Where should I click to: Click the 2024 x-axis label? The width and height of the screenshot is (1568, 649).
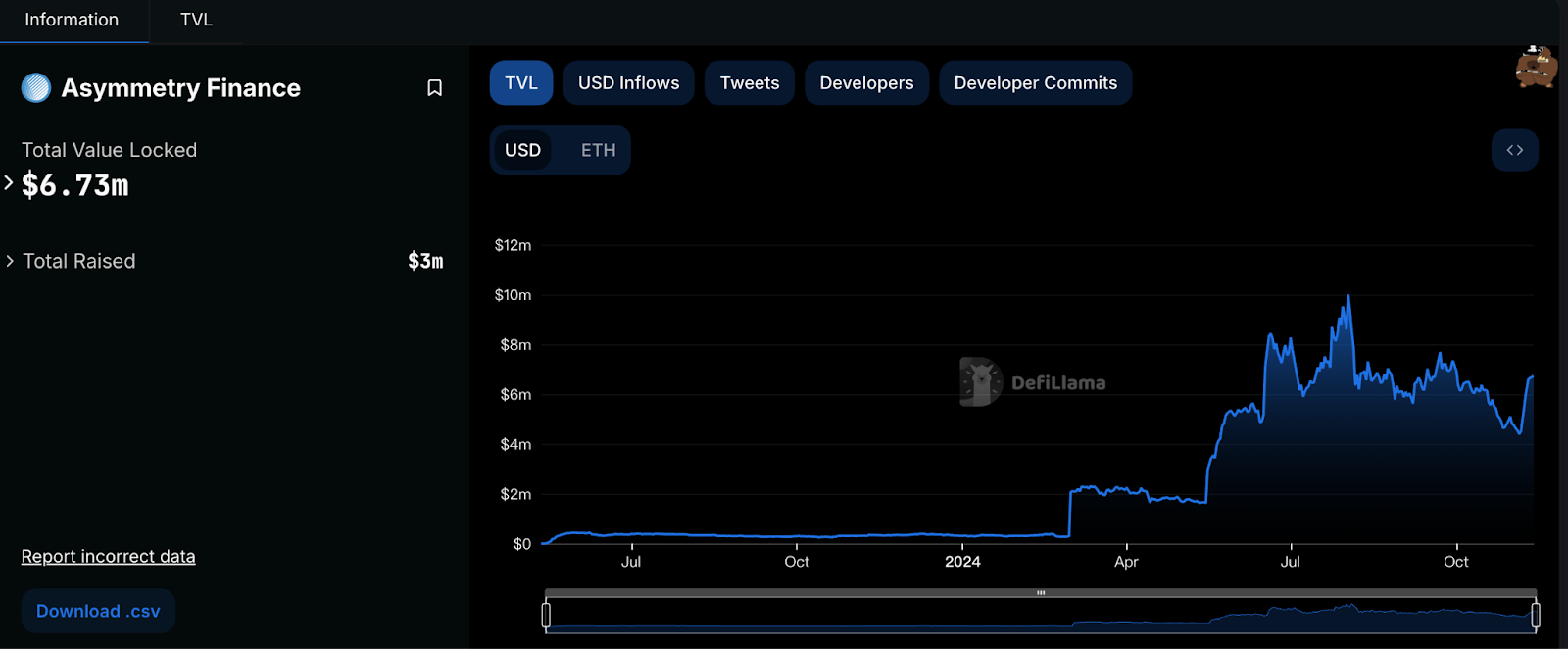tap(962, 562)
